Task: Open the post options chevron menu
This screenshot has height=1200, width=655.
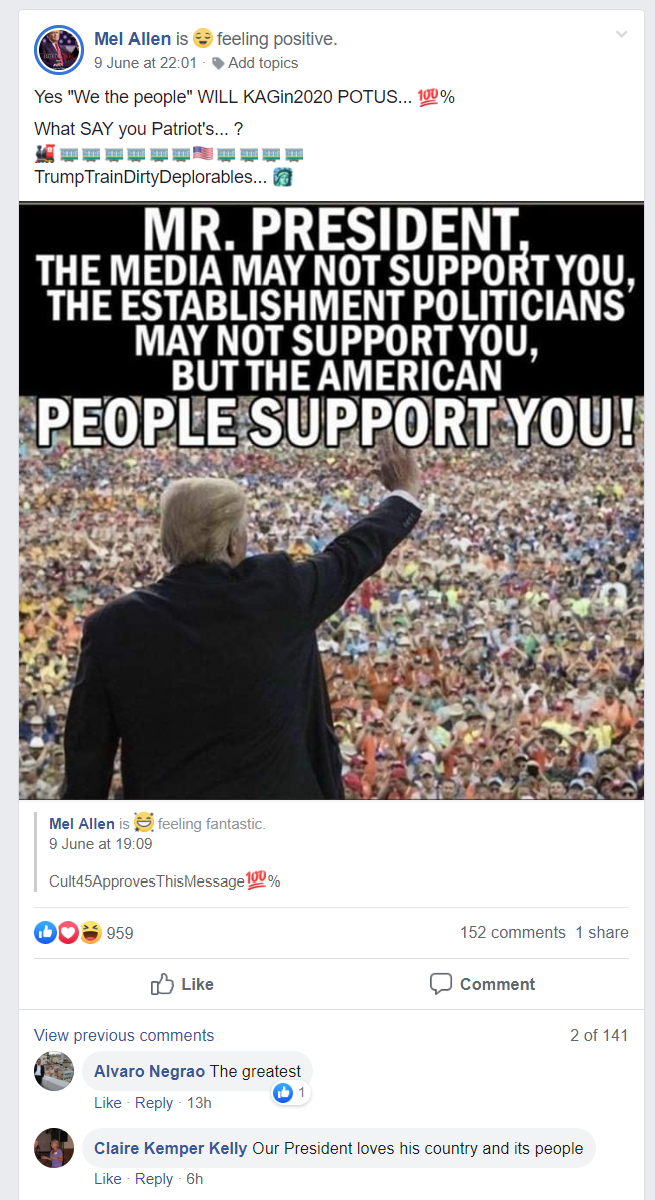Action: pos(621,34)
